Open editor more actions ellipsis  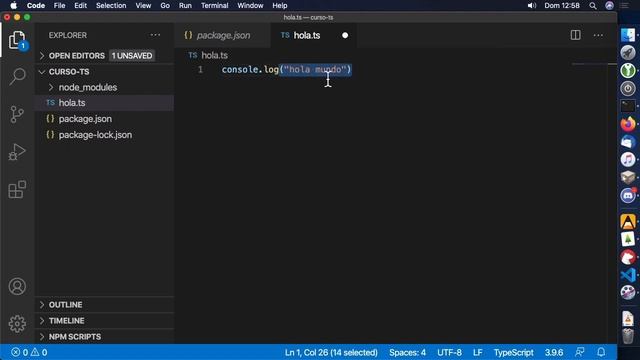click(598, 36)
